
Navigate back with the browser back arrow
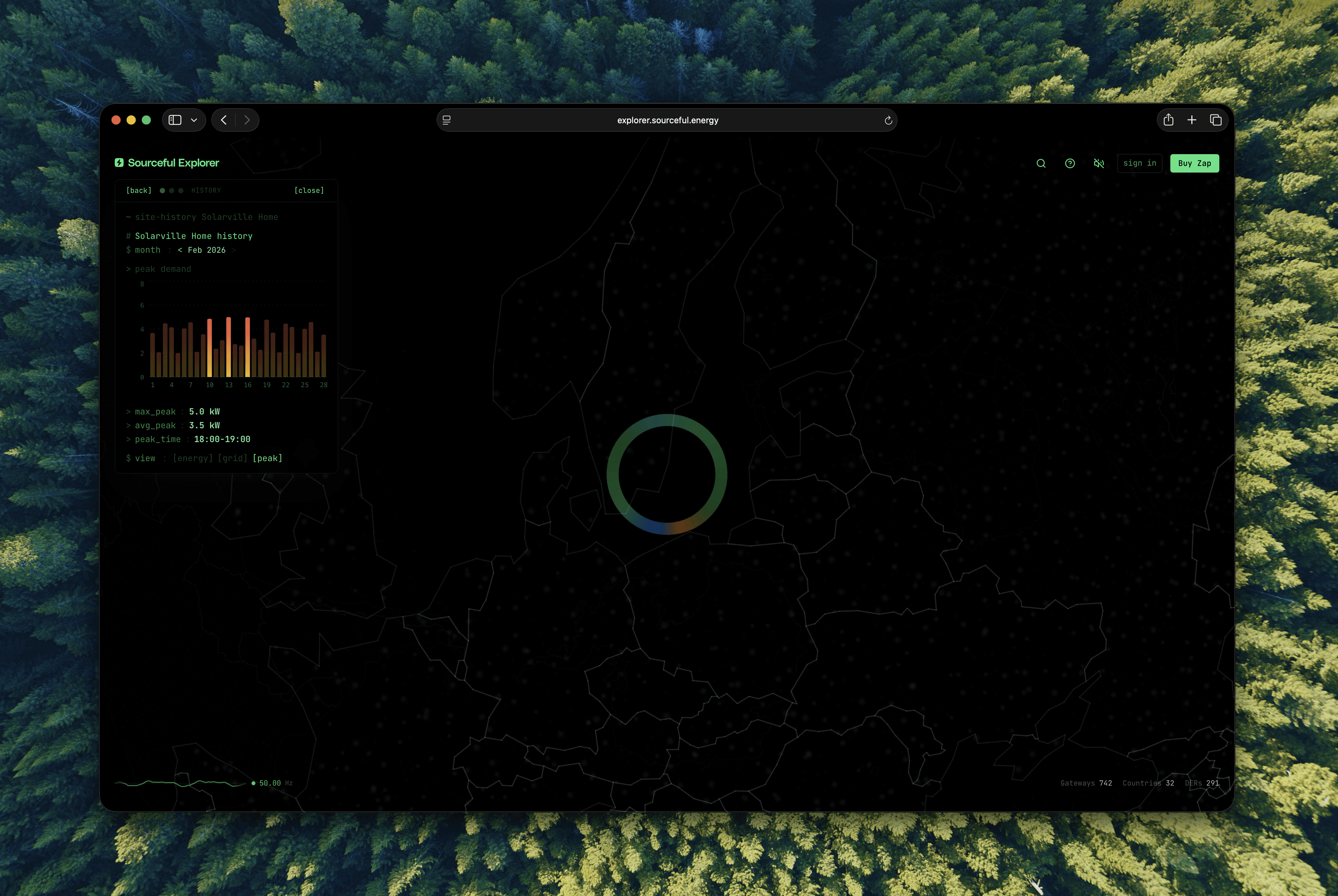tap(224, 120)
